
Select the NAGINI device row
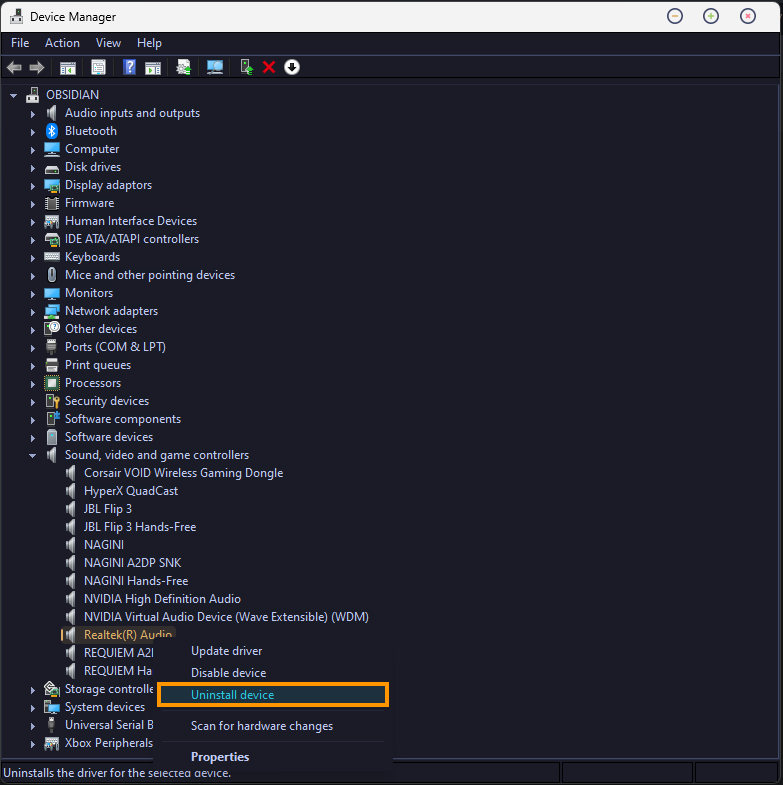[104, 545]
